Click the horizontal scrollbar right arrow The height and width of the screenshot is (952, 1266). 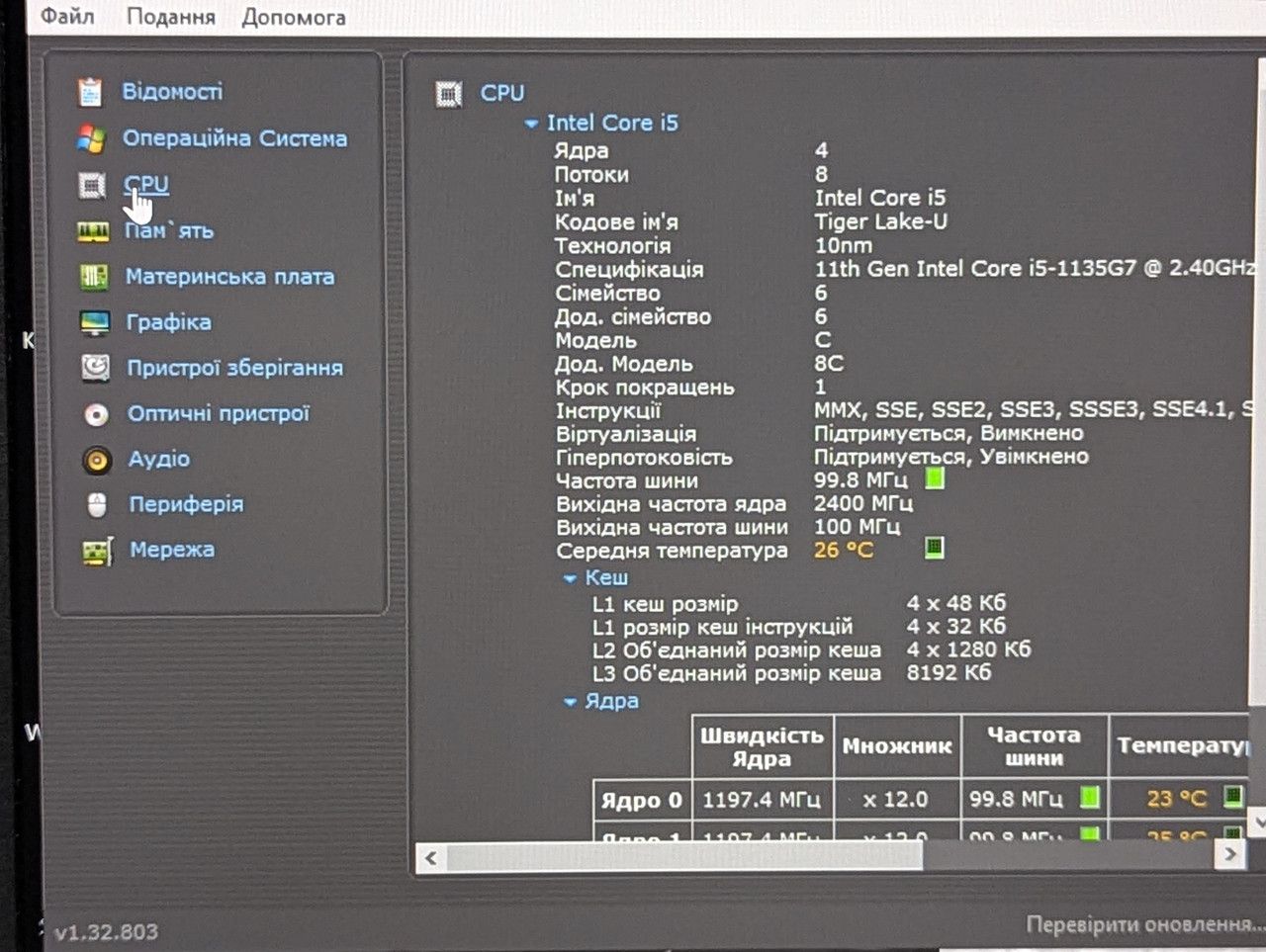click(x=1229, y=855)
